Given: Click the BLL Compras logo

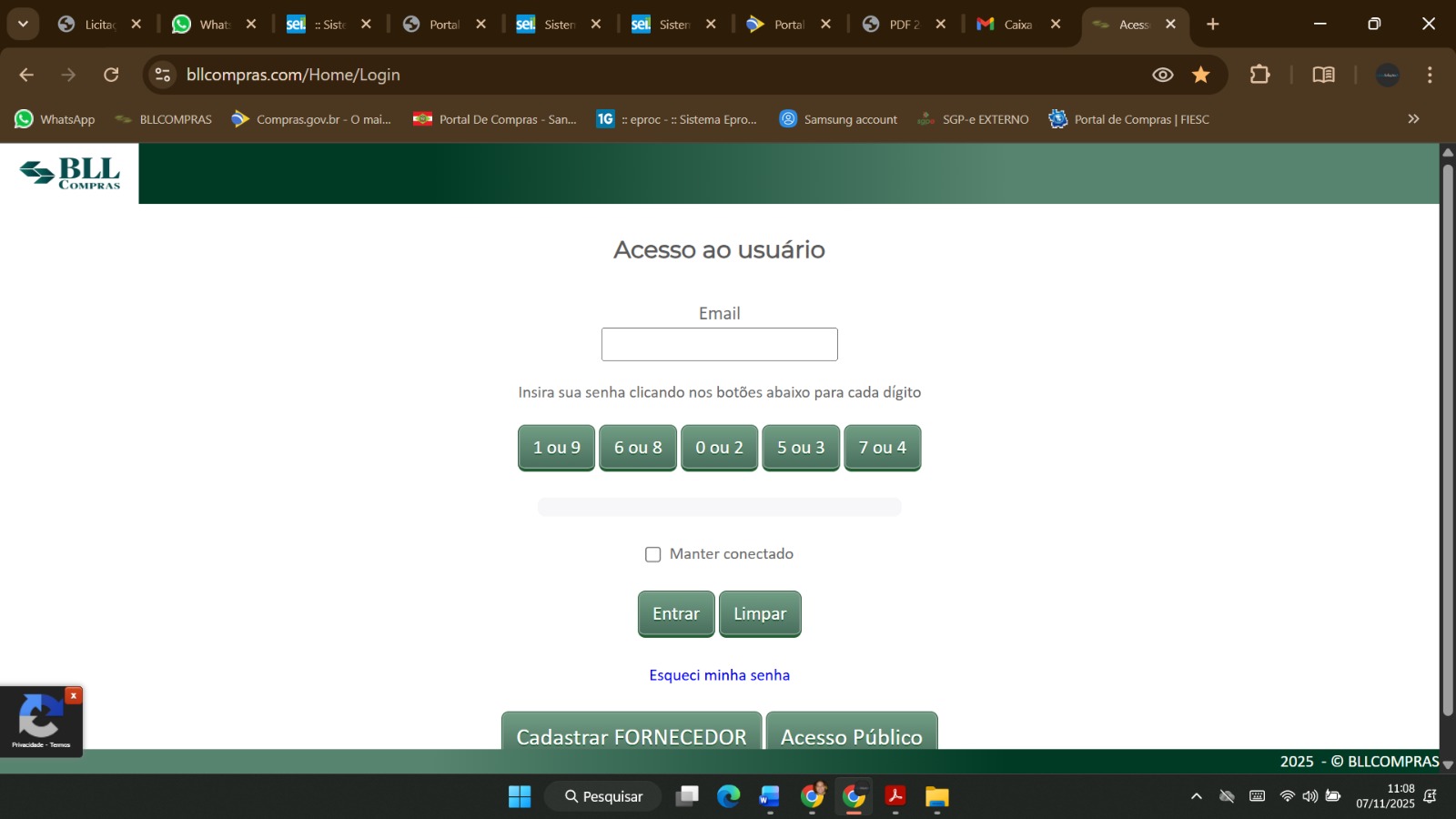Looking at the screenshot, I should tap(70, 173).
